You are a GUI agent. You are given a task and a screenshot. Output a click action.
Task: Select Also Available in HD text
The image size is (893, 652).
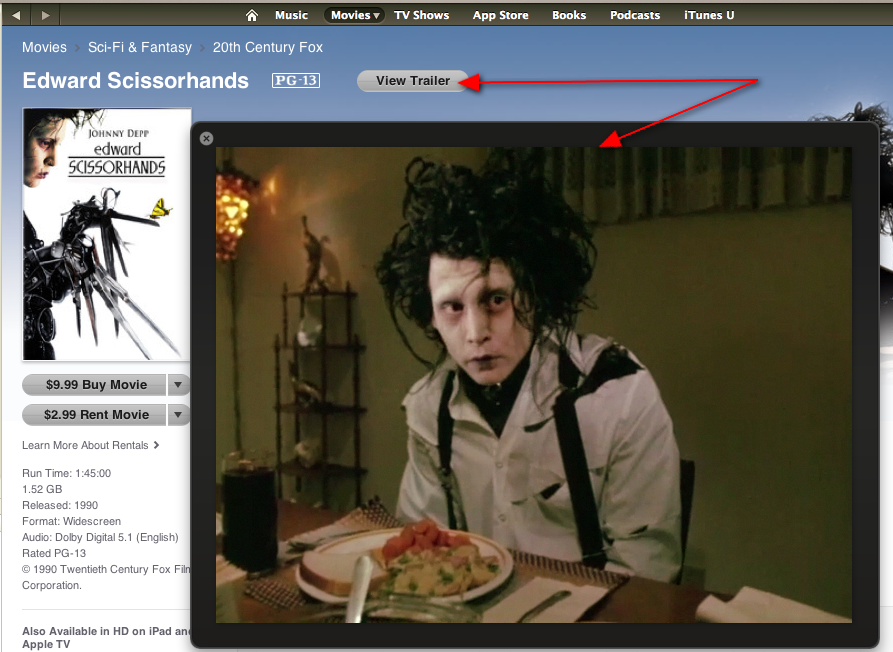pyautogui.click(x=106, y=638)
